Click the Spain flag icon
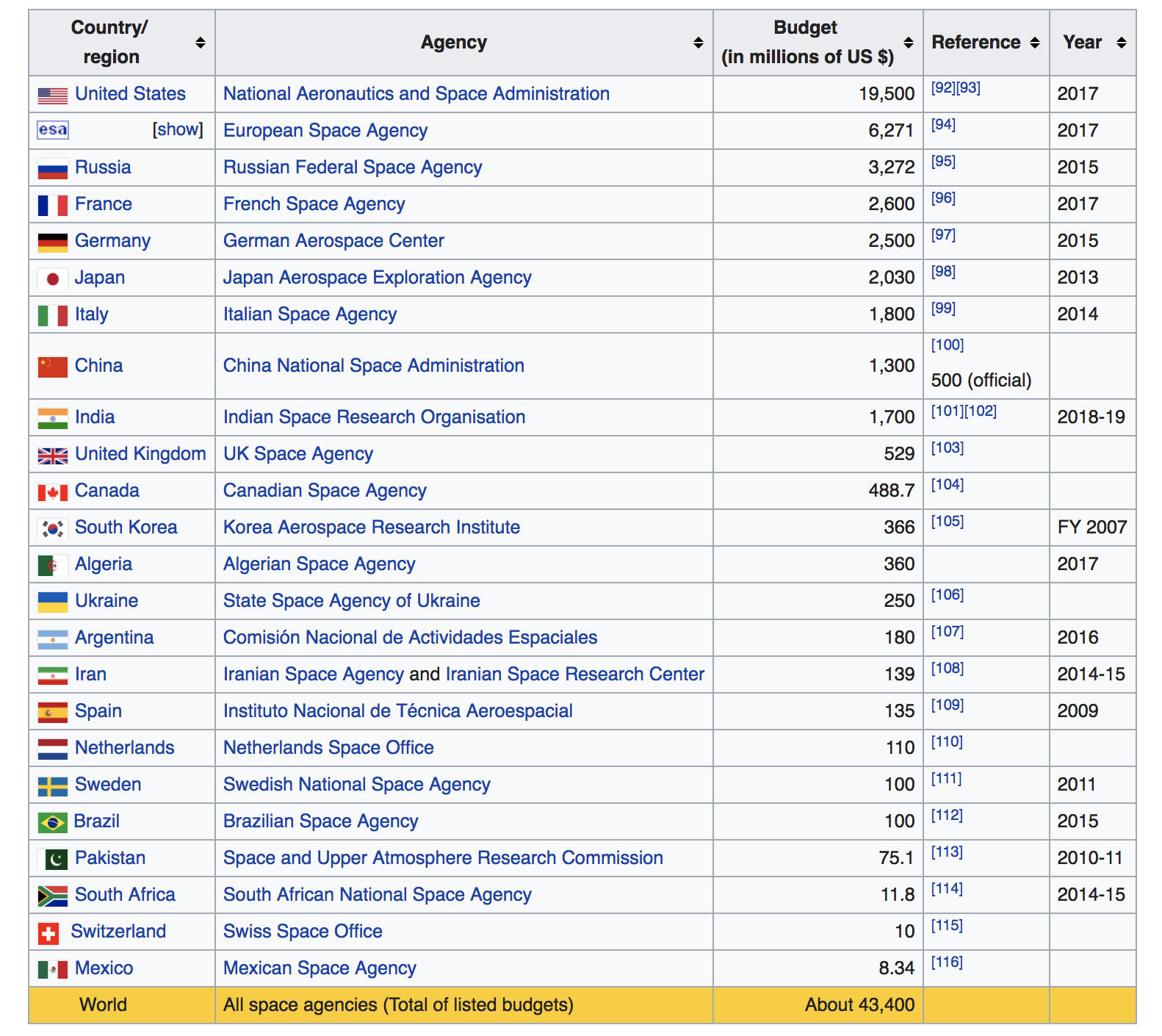The height and width of the screenshot is (1036, 1162). 53,712
